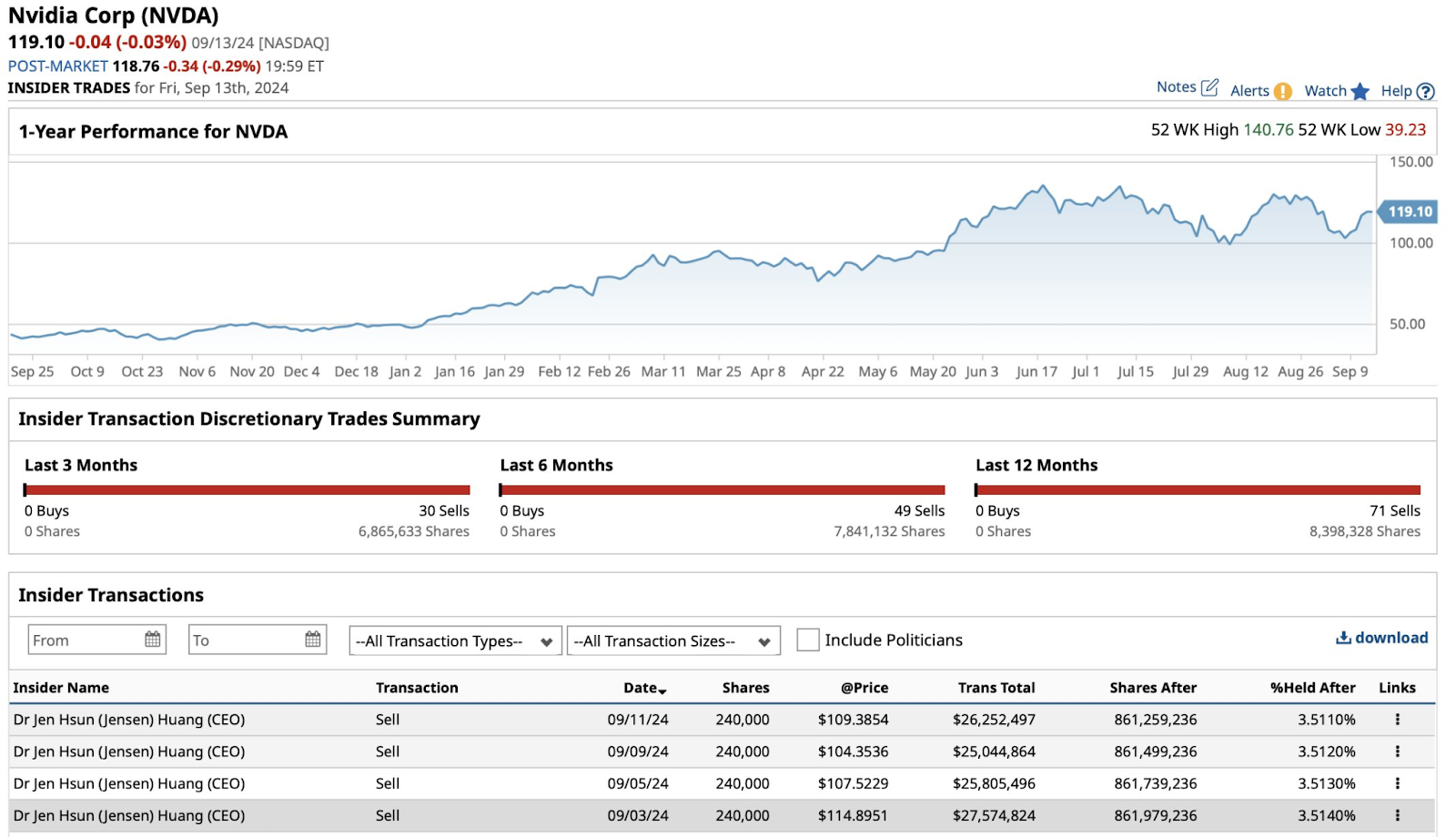Click the Last 3 Months sells bar

pyautogui.click(x=248, y=489)
